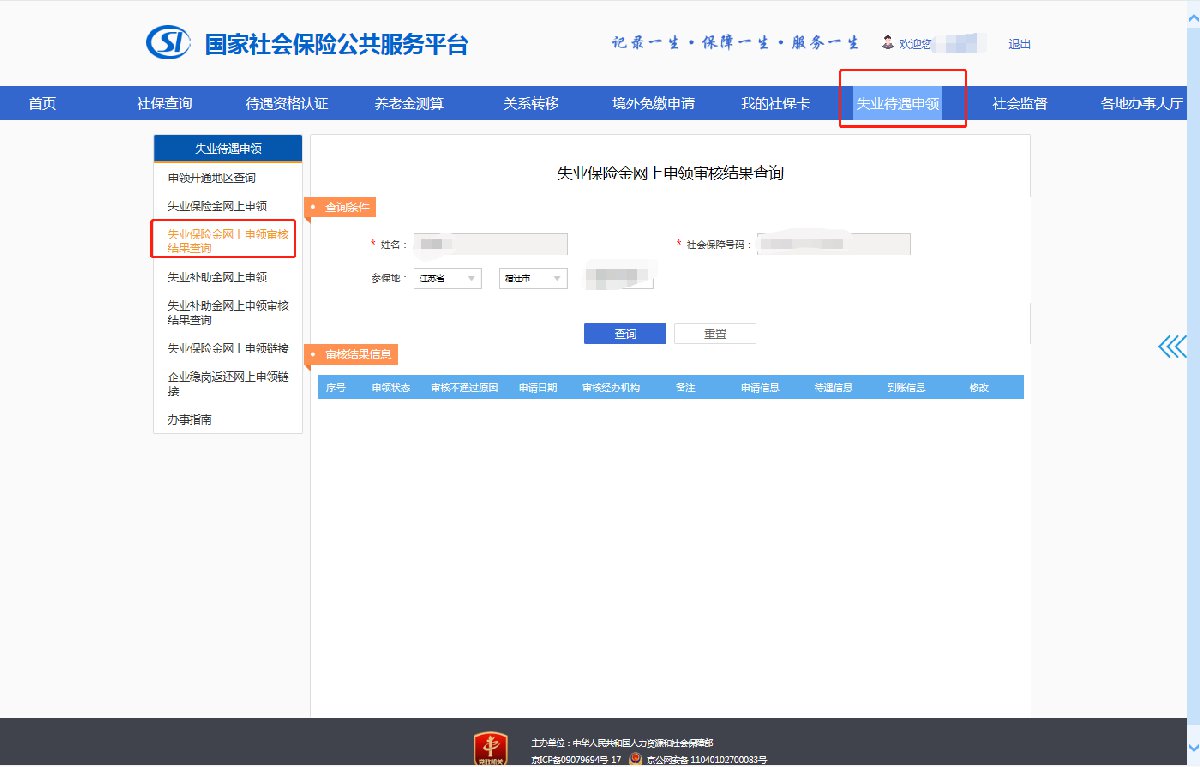Go to 社保查询 in navigation bar
The image size is (1200, 767).
point(165,104)
